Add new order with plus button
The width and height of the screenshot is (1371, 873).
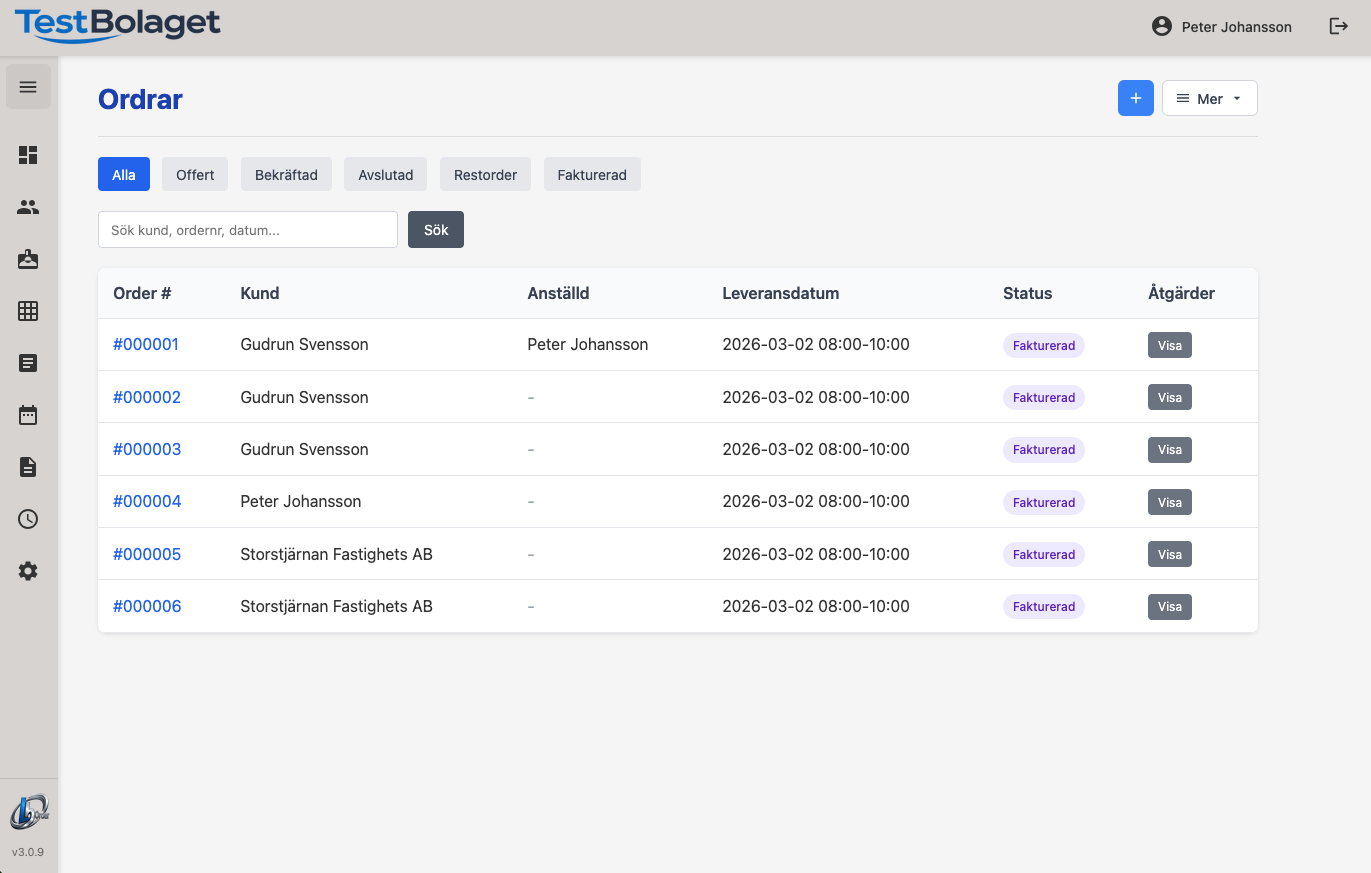[x=1135, y=98]
